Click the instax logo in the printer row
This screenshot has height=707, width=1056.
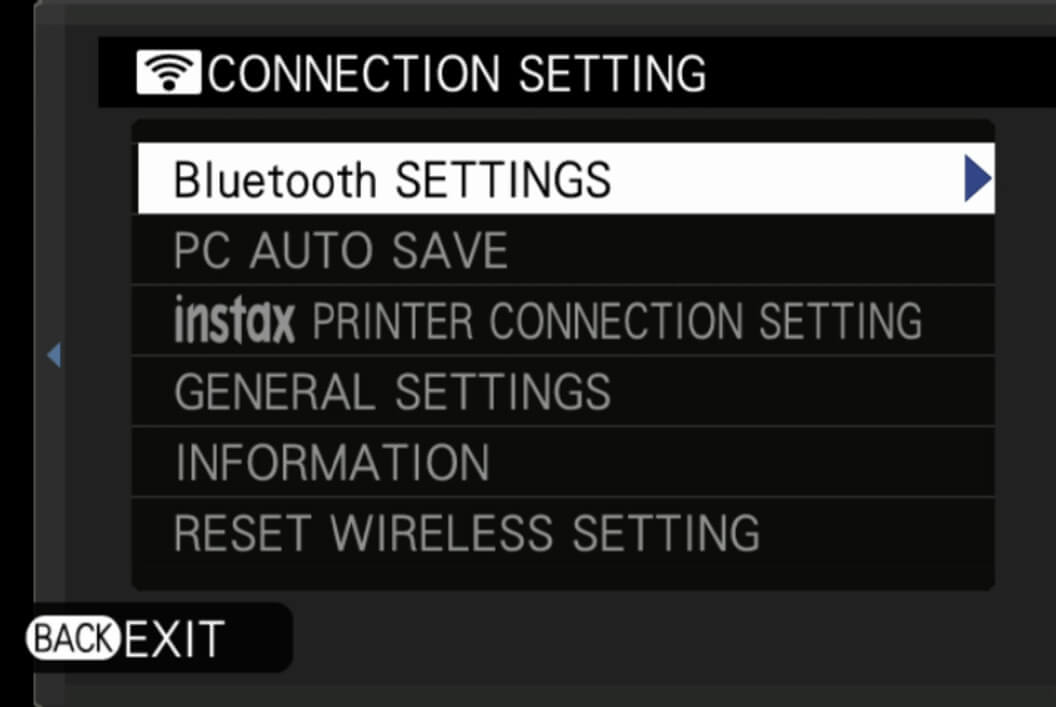point(234,320)
